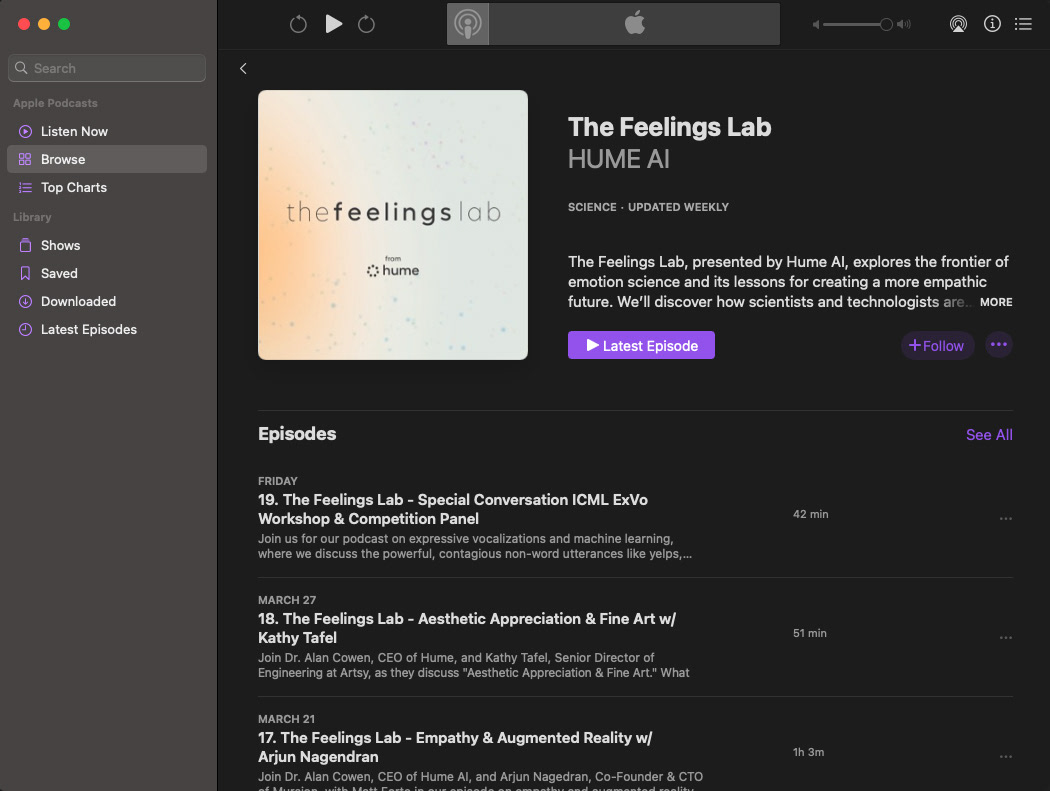This screenshot has height=791, width=1050.
Task: Open options for episode 17 row
Action: (x=1005, y=756)
